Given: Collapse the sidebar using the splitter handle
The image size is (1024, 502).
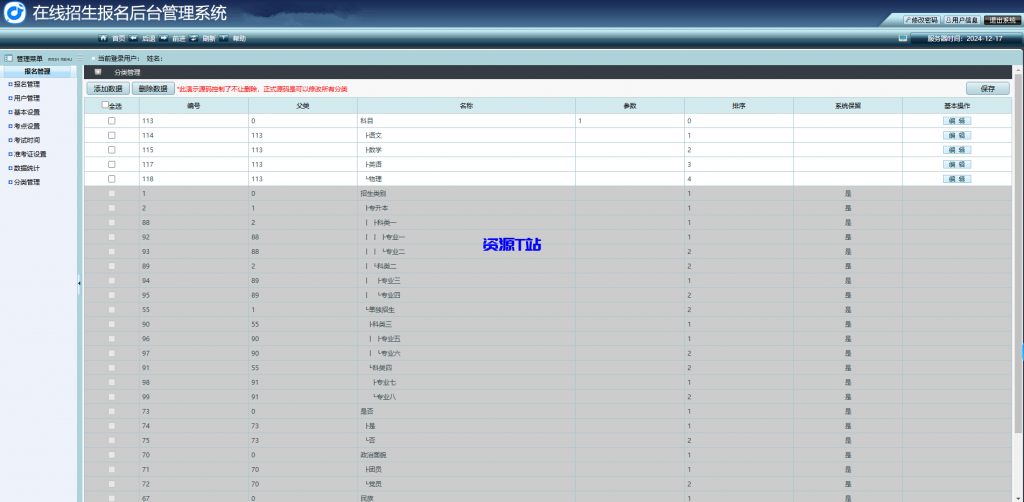Looking at the screenshot, I should point(79,284).
